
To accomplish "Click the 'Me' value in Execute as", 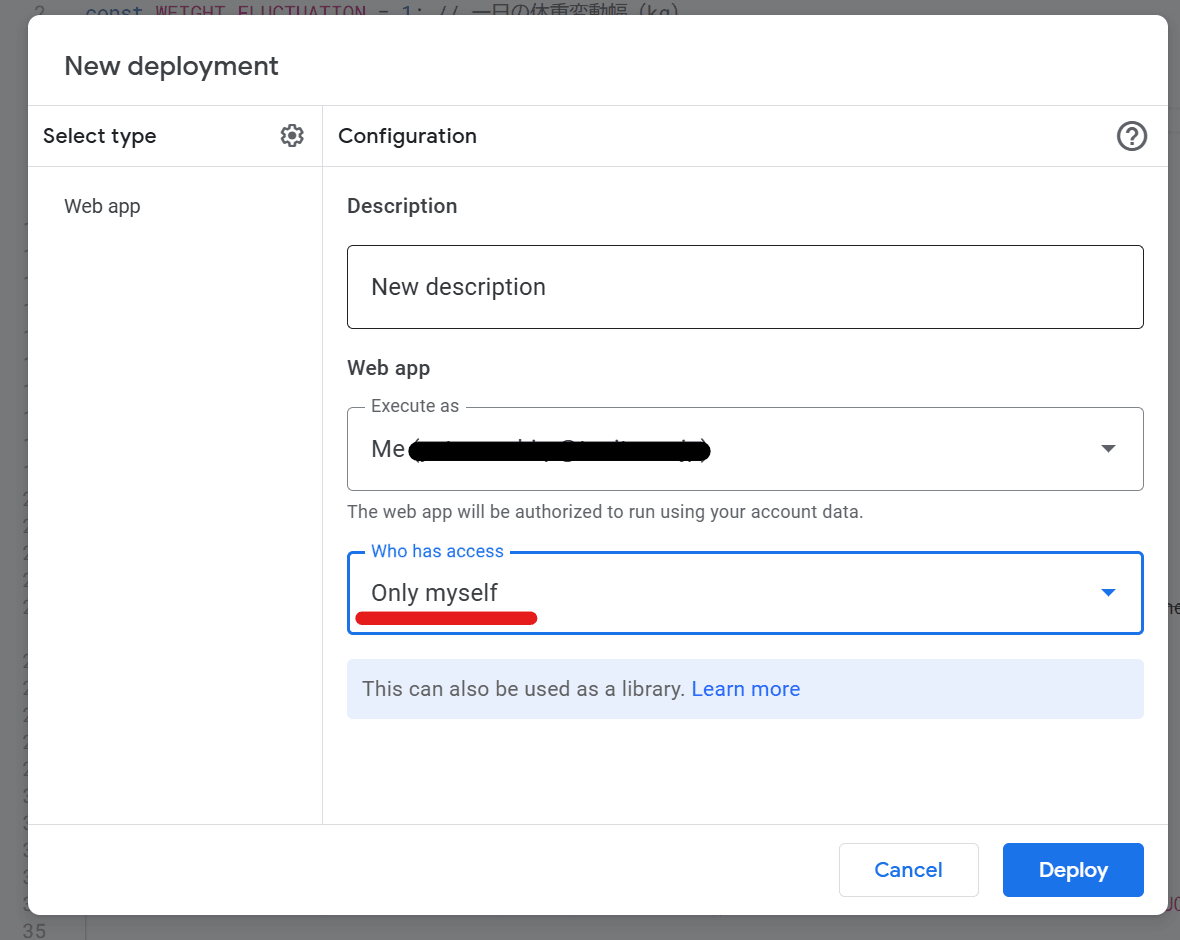I will [x=387, y=449].
